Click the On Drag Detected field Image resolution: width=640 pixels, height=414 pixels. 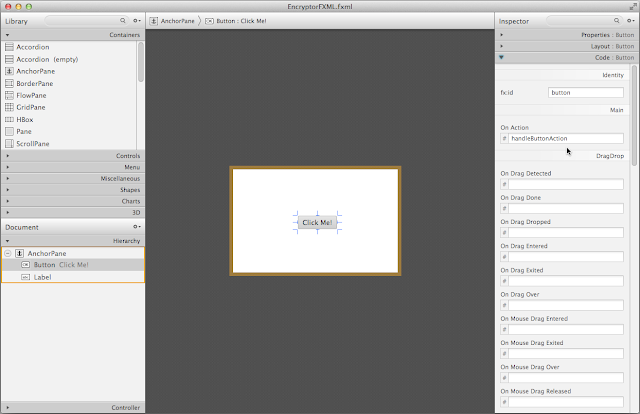click(x=566, y=184)
